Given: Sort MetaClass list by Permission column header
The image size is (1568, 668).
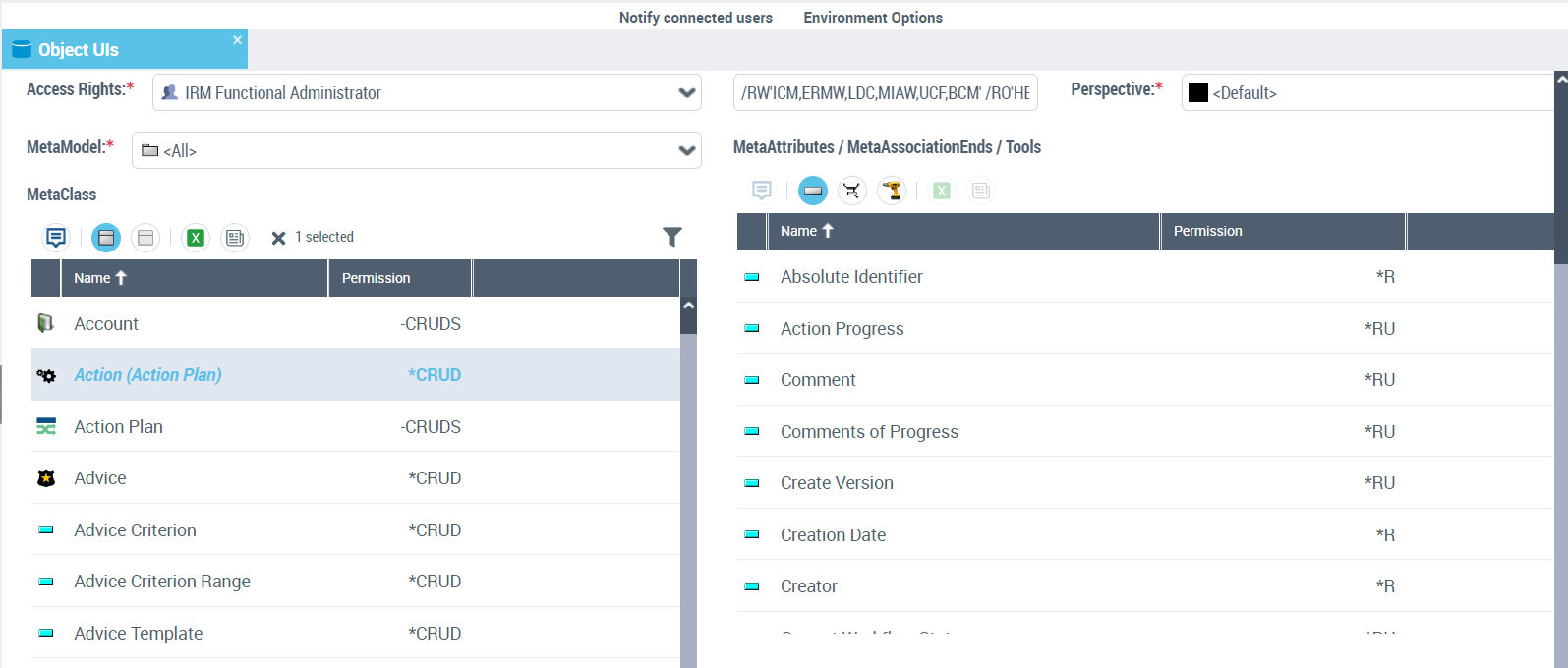Looking at the screenshot, I should [x=377, y=279].
